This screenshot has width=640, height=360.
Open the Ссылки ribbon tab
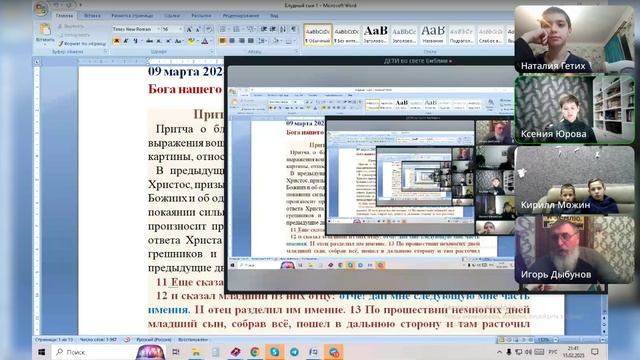click(x=172, y=16)
